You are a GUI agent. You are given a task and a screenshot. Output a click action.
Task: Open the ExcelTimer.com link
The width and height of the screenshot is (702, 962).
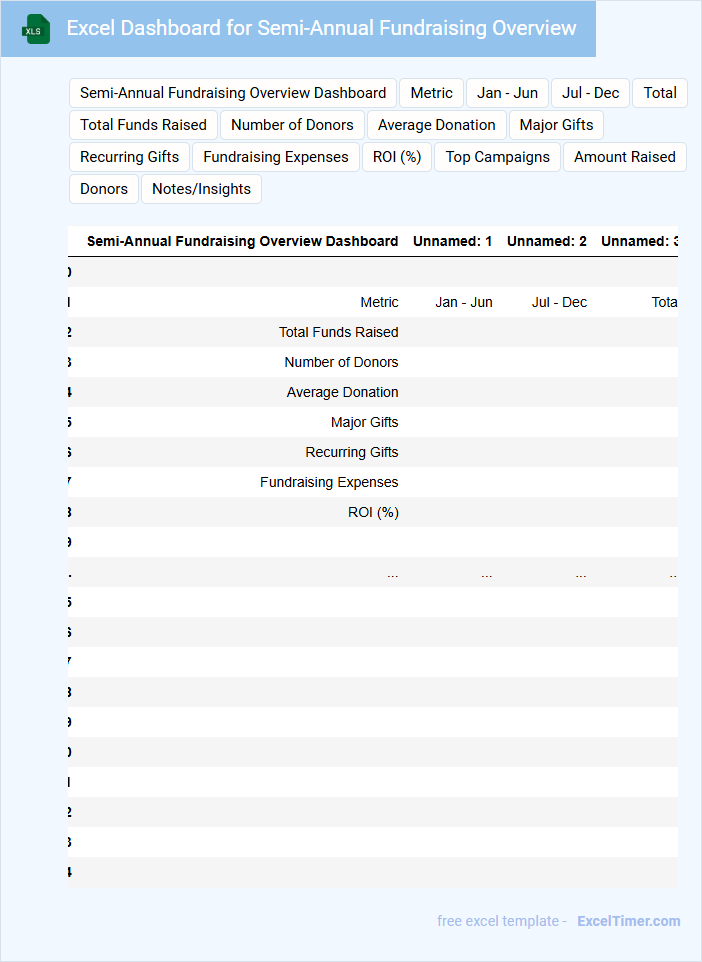(x=628, y=921)
